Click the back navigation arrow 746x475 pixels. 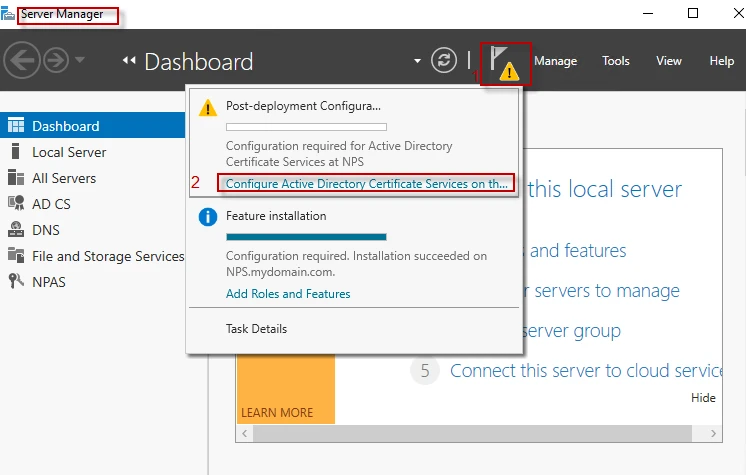click(x=23, y=61)
